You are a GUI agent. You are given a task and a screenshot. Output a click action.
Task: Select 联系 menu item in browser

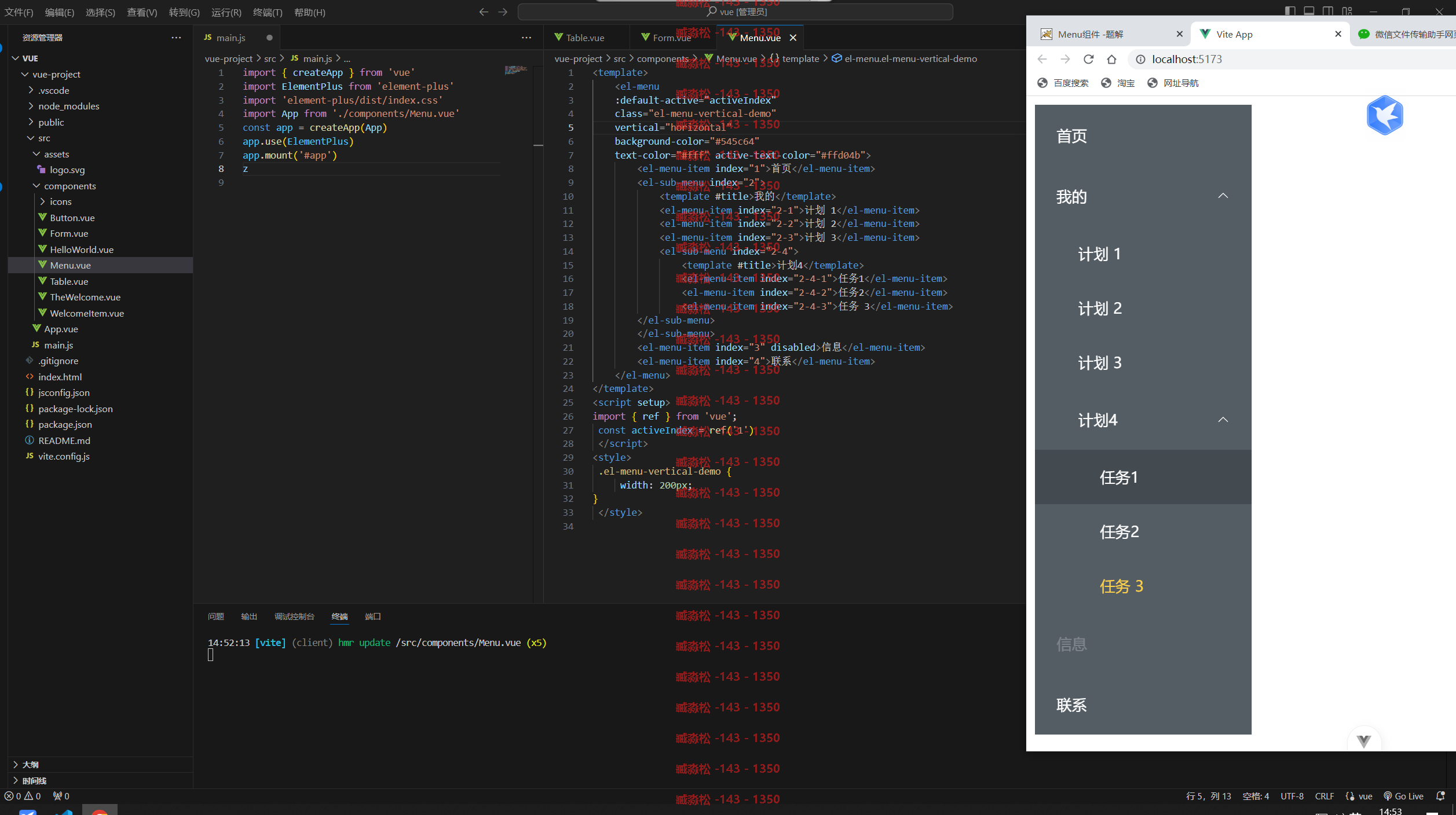(x=1143, y=704)
